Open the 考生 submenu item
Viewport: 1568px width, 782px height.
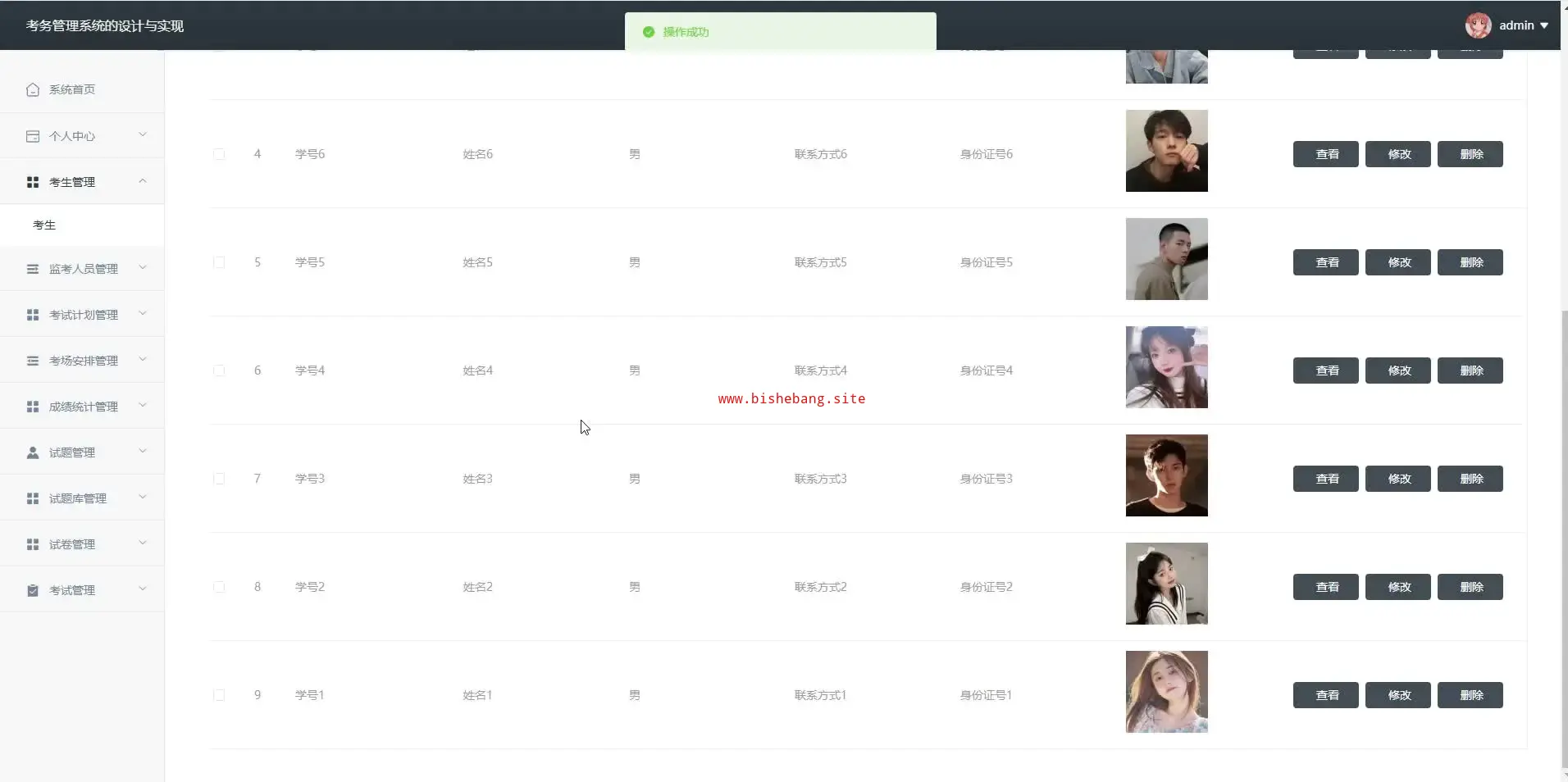(x=82, y=225)
